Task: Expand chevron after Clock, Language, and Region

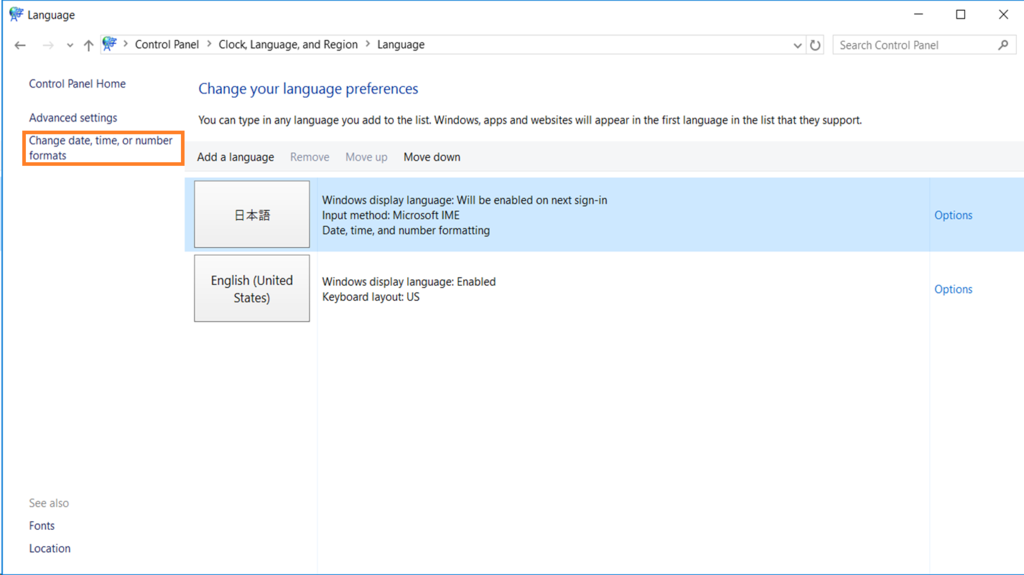Action: pos(368,44)
